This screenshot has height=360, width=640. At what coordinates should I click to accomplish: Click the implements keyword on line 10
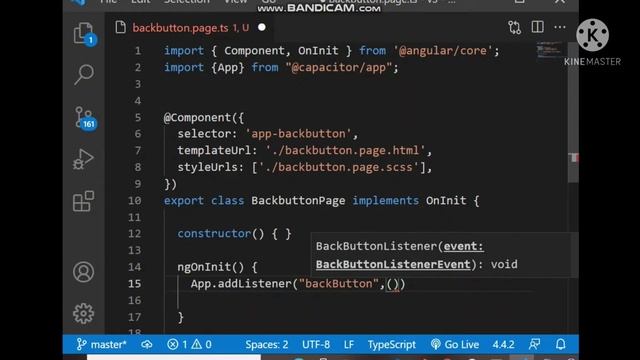tap(385, 200)
